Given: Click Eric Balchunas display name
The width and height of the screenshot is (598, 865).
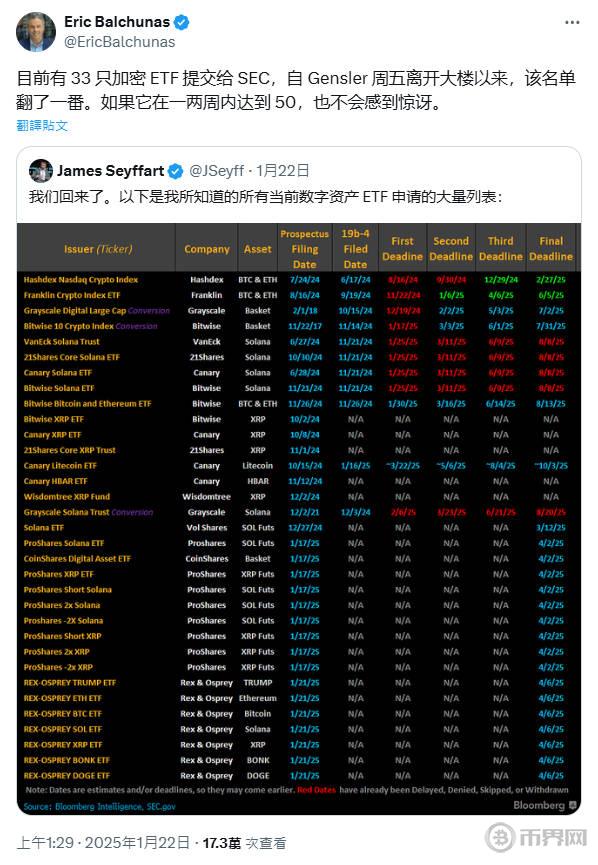Looking at the screenshot, I should 117,22.
